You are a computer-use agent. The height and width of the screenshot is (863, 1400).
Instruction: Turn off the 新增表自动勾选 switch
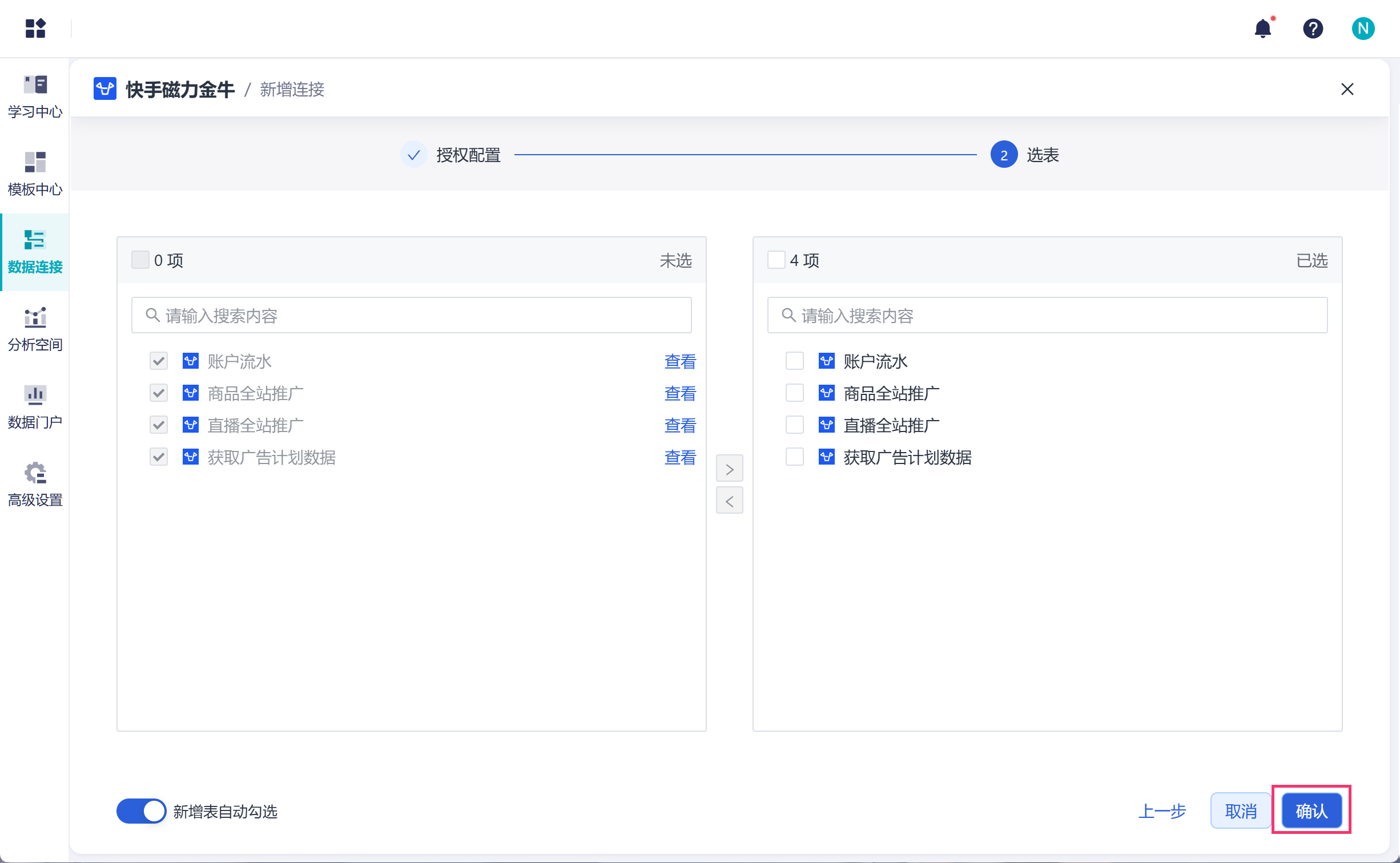click(142, 810)
